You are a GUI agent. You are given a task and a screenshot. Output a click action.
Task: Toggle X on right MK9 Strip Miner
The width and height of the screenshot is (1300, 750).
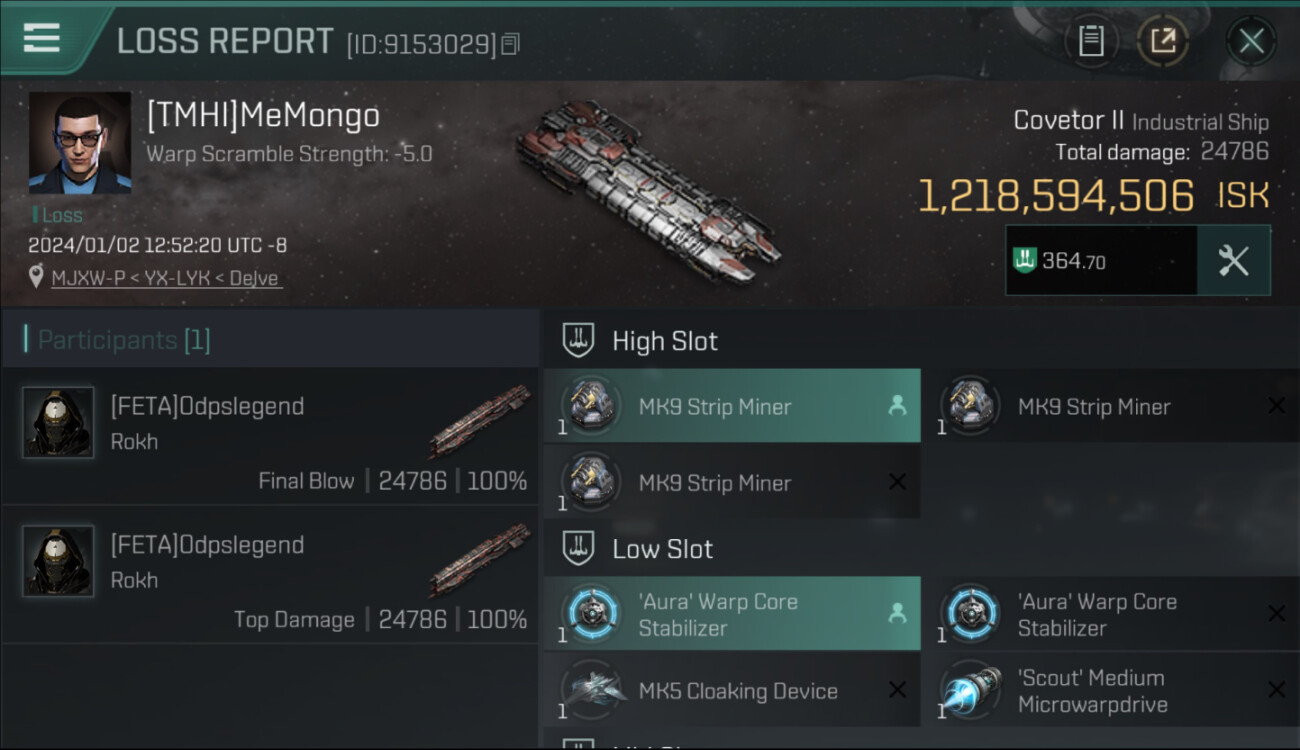tap(1276, 406)
